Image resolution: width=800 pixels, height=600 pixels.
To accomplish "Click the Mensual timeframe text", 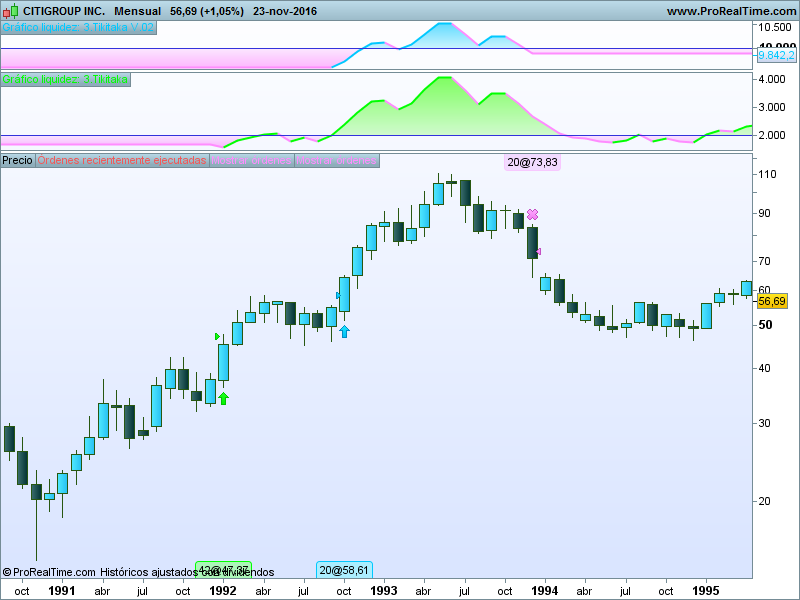I will click(x=137, y=11).
